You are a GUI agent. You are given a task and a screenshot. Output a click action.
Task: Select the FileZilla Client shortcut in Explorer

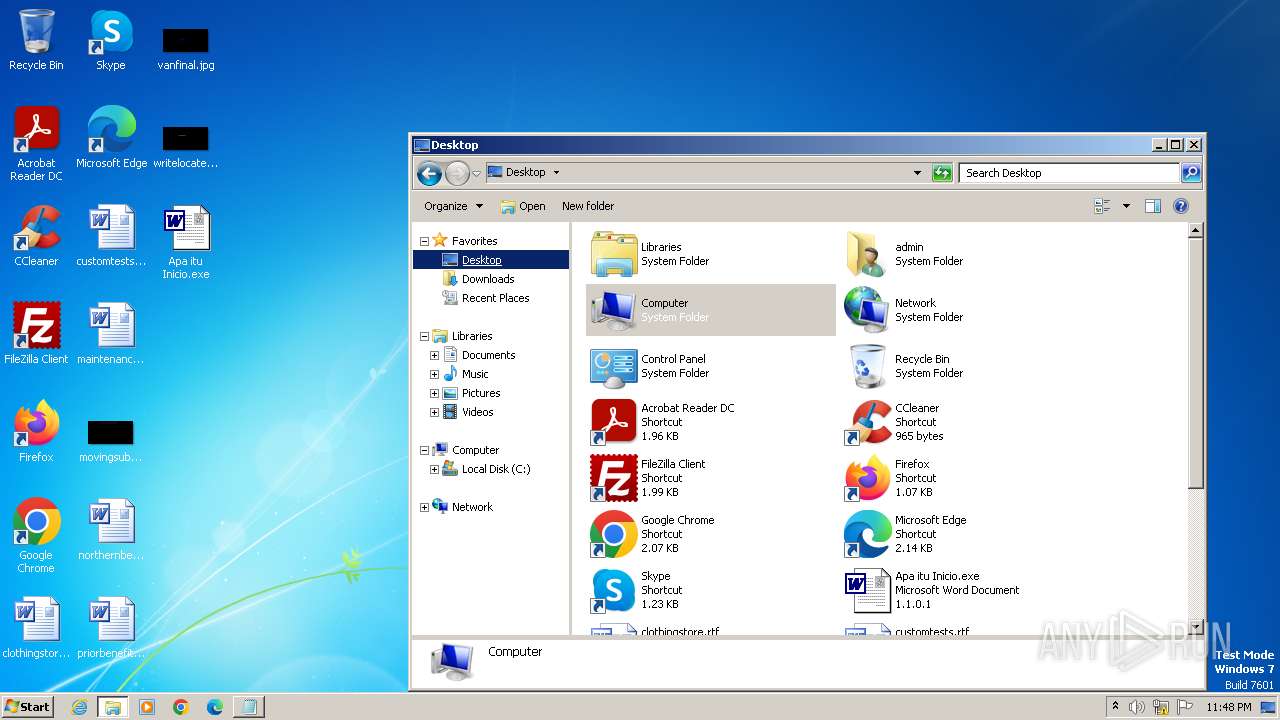tap(614, 478)
